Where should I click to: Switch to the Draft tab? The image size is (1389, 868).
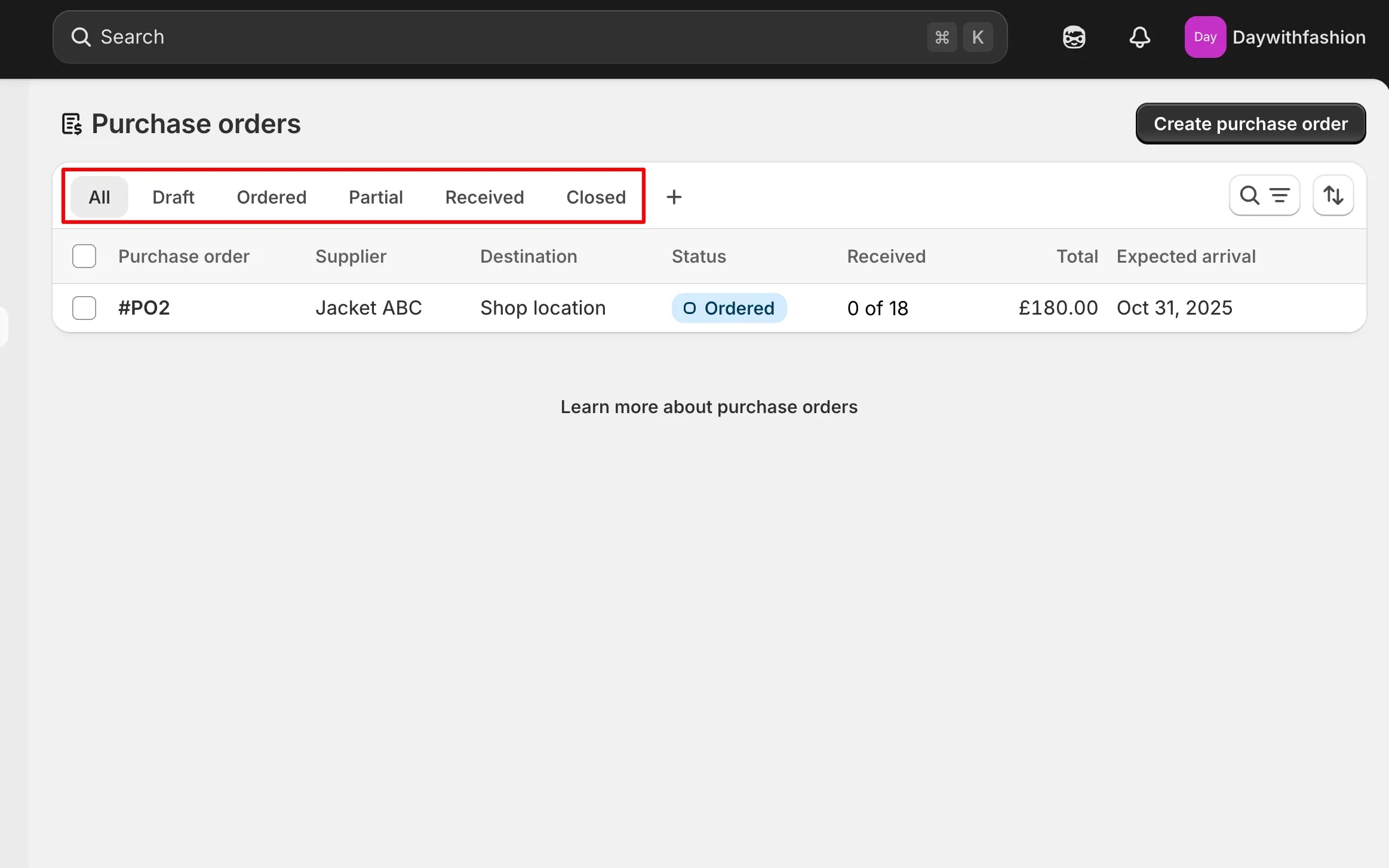pyautogui.click(x=173, y=197)
